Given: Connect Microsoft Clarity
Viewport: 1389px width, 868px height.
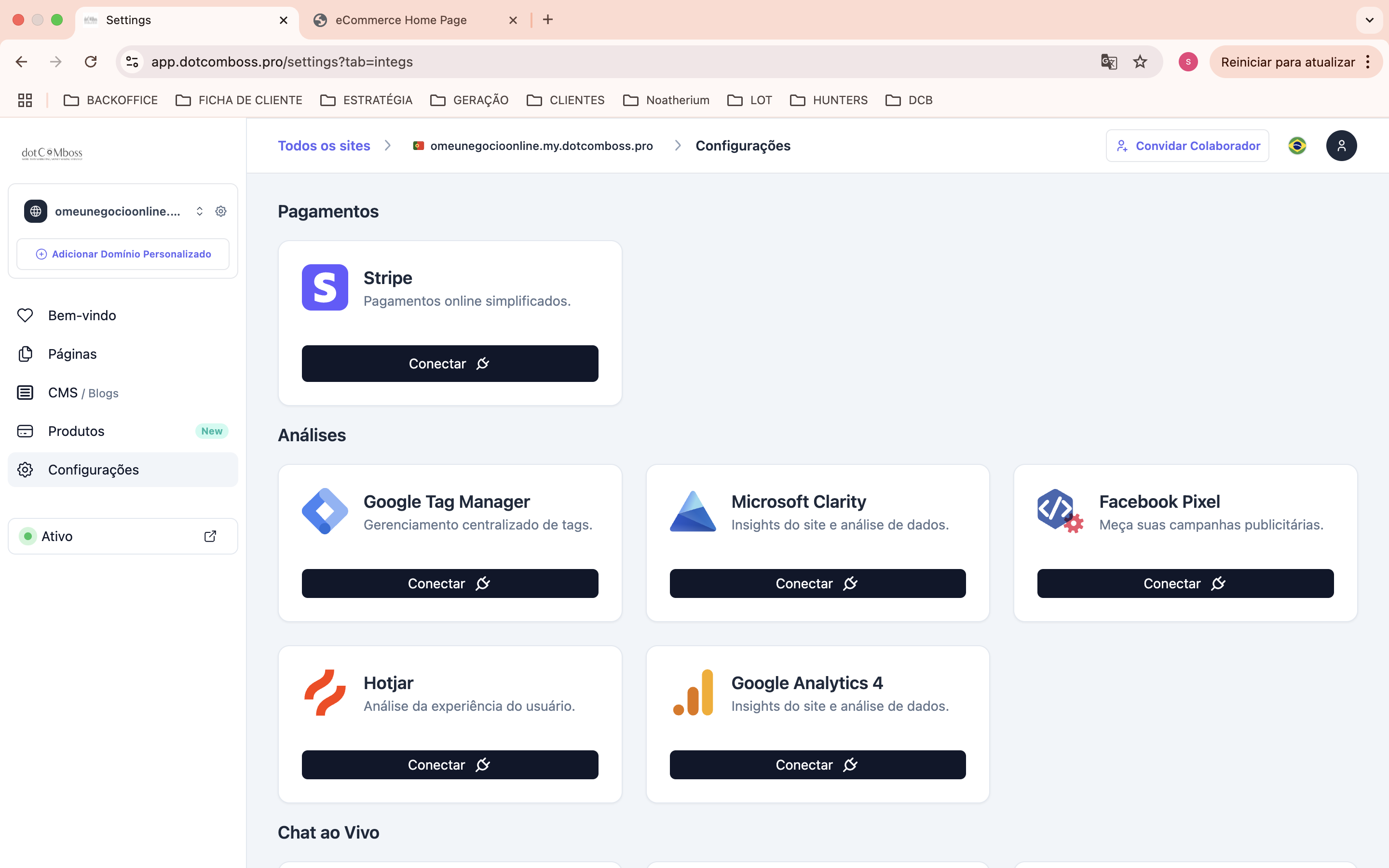Looking at the screenshot, I should pyautogui.click(x=817, y=583).
